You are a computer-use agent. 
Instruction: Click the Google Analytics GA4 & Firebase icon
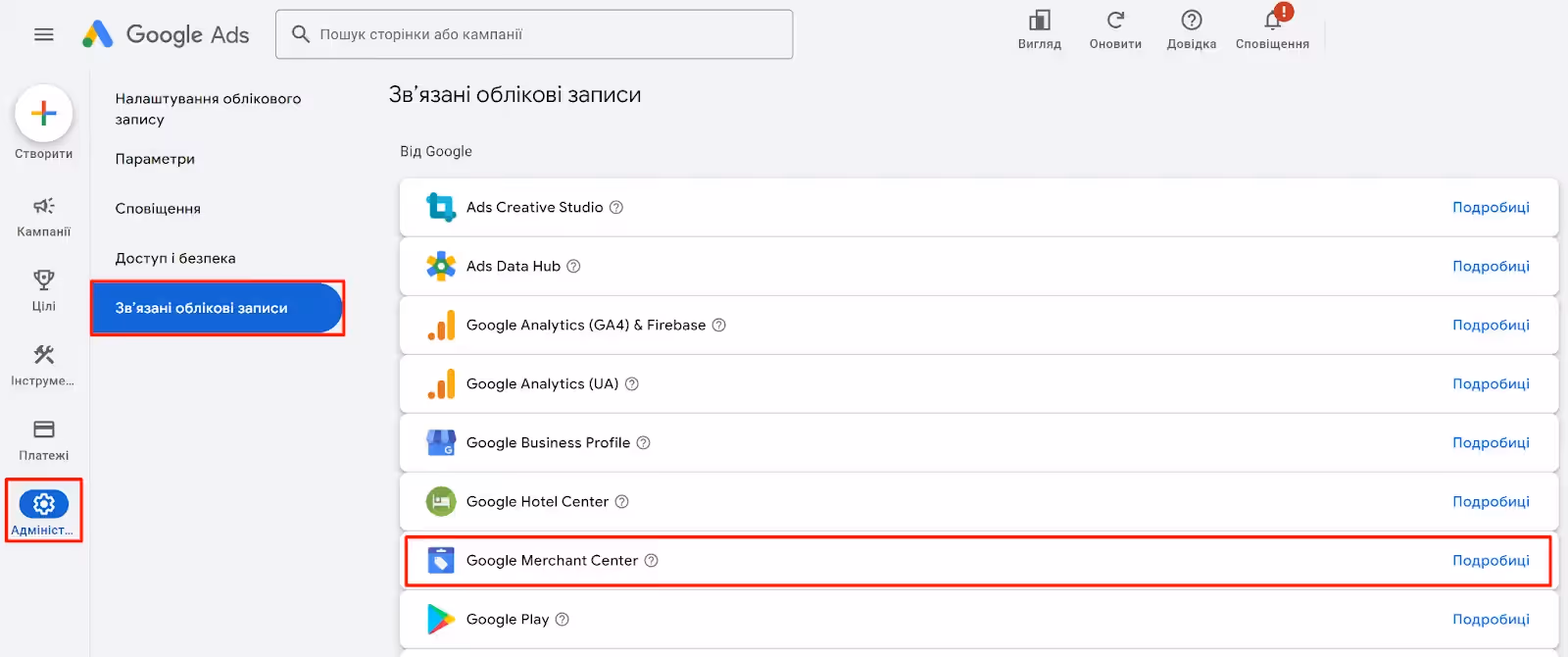click(x=441, y=325)
